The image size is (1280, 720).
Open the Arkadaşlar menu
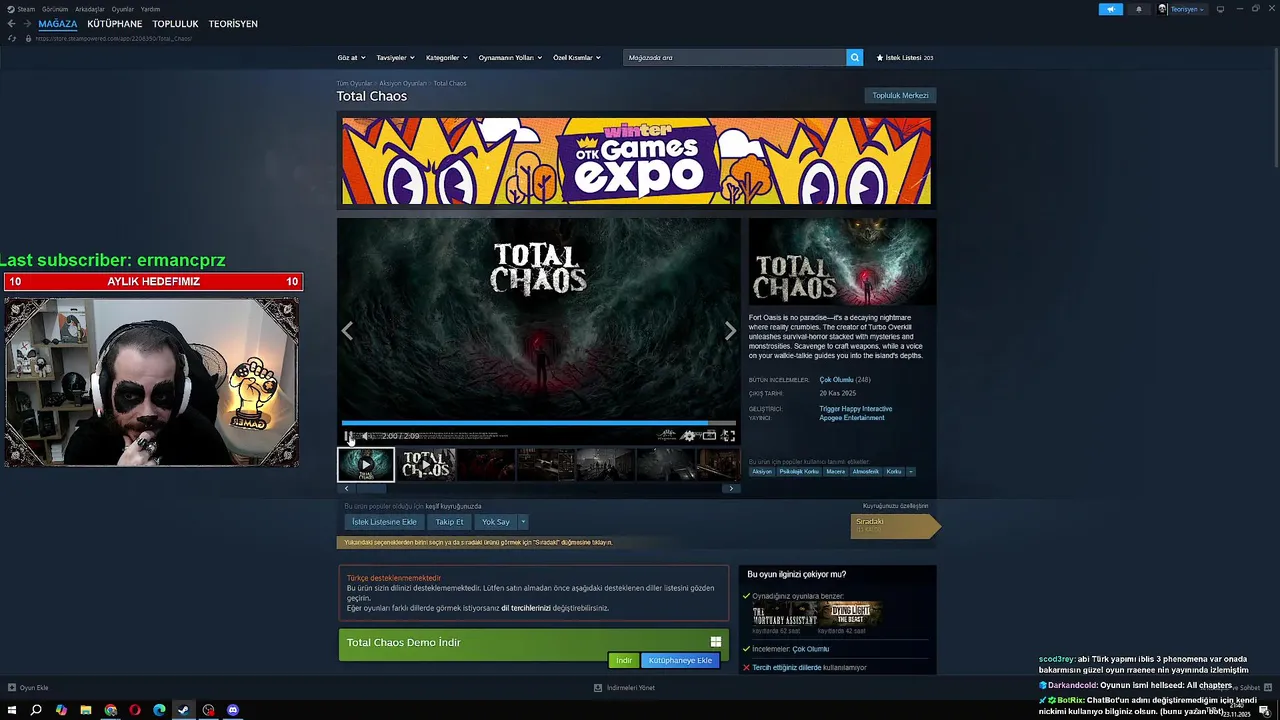90,9
